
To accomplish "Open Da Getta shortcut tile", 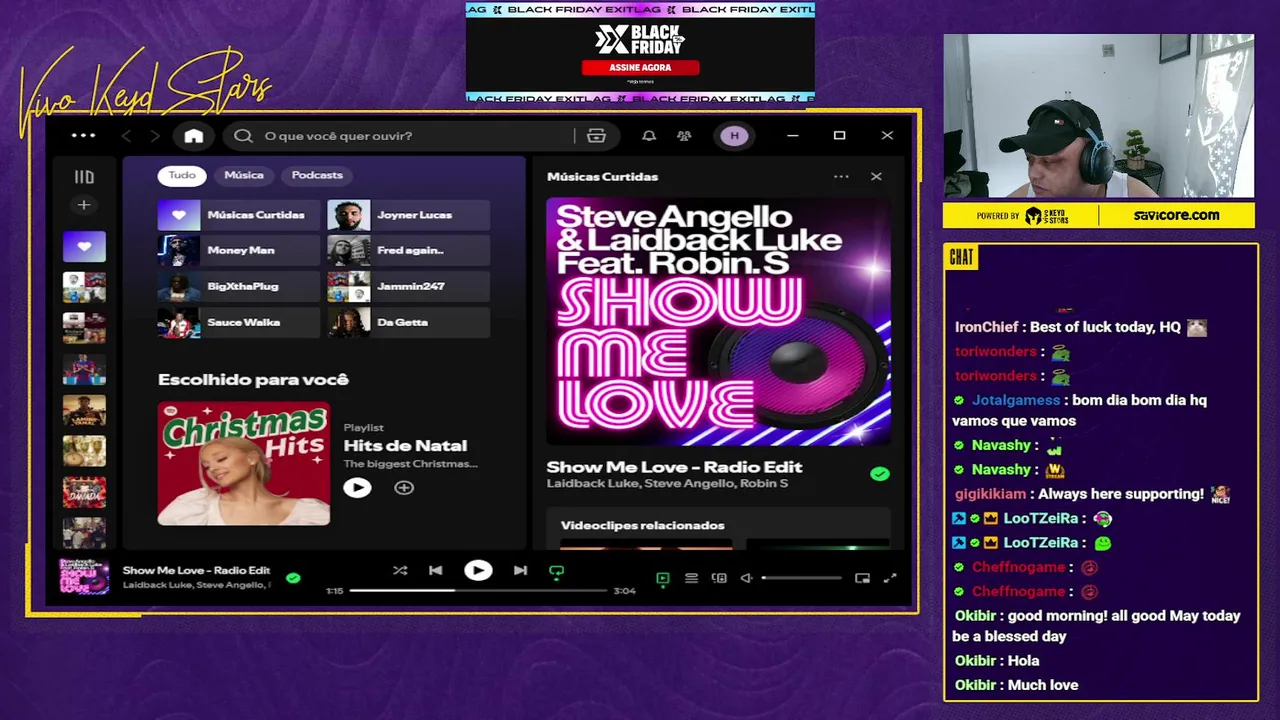I will [x=408, y=323].
